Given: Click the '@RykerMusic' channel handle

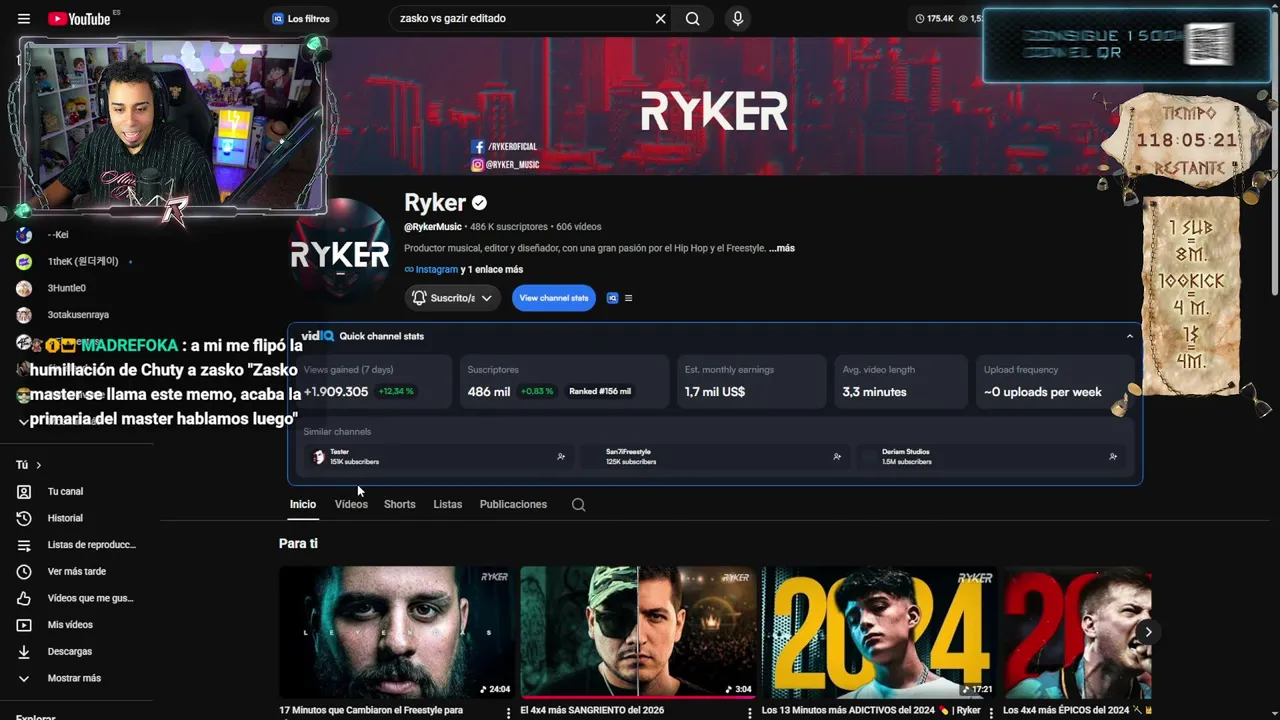Looking at the screenshot, I should click(x=433, y=227).
